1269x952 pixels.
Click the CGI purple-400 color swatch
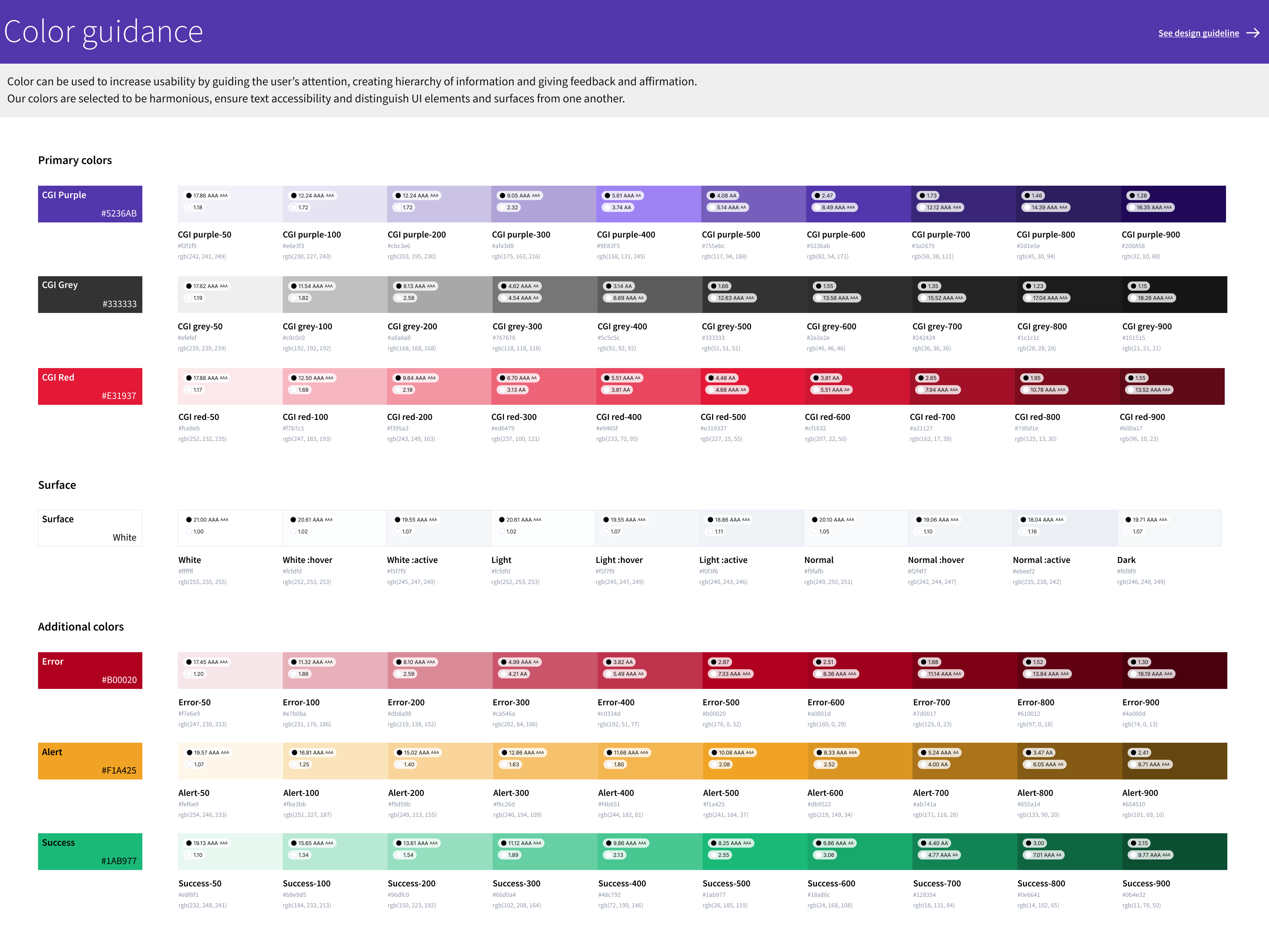(x=649, y=204)
